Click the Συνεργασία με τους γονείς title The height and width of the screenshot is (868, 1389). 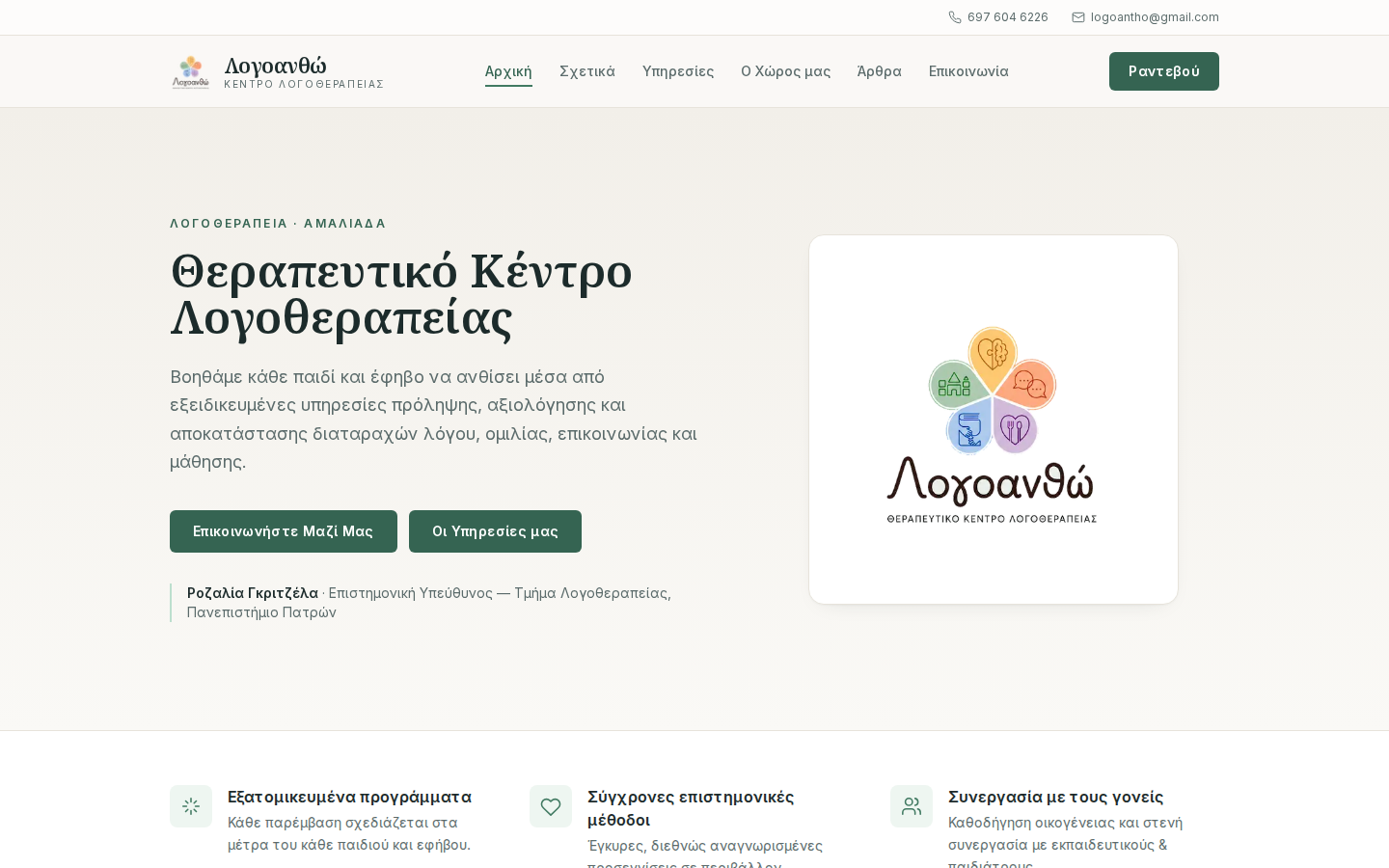coord(1055,797)
